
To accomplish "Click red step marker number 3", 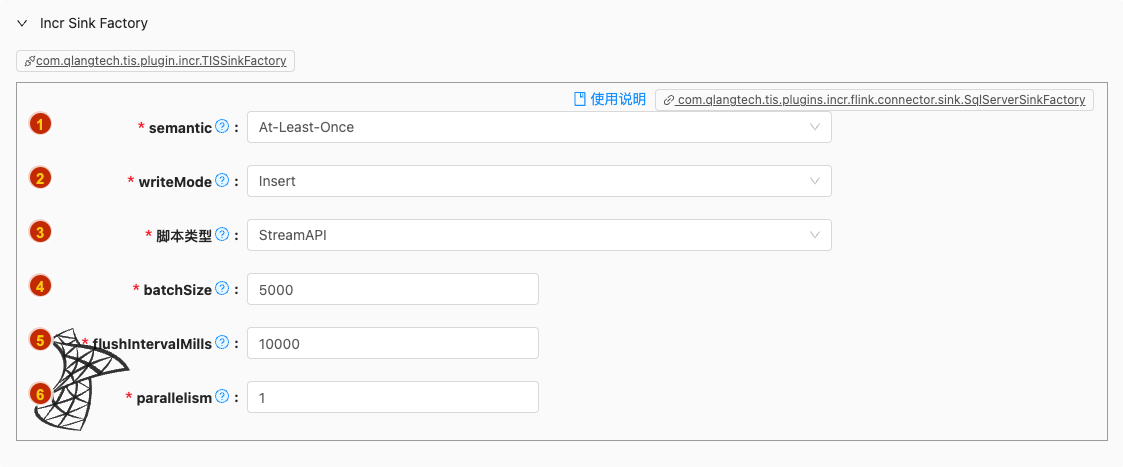I will [x=40, y=232].
